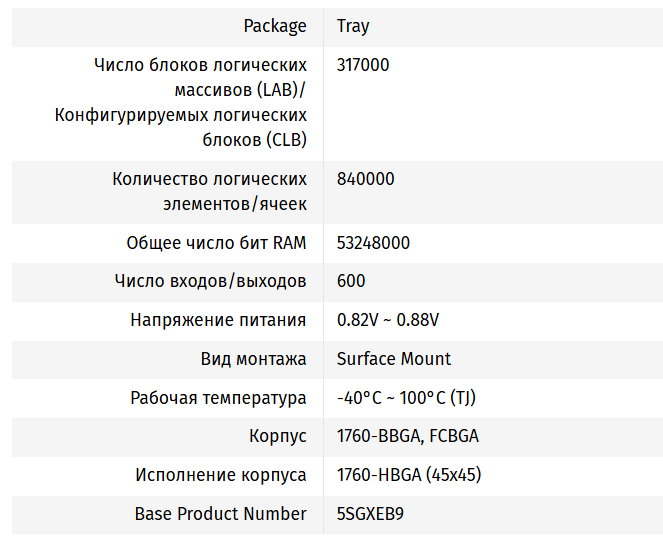Select the Рабочая температура label
The height and width of the screenshot is (544, 663).
tap(218, 398)
